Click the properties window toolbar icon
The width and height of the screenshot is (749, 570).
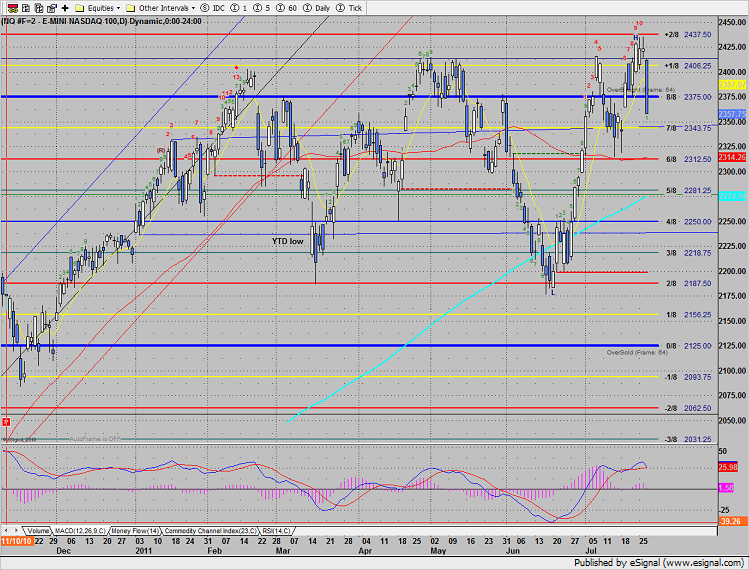point(52,8)
